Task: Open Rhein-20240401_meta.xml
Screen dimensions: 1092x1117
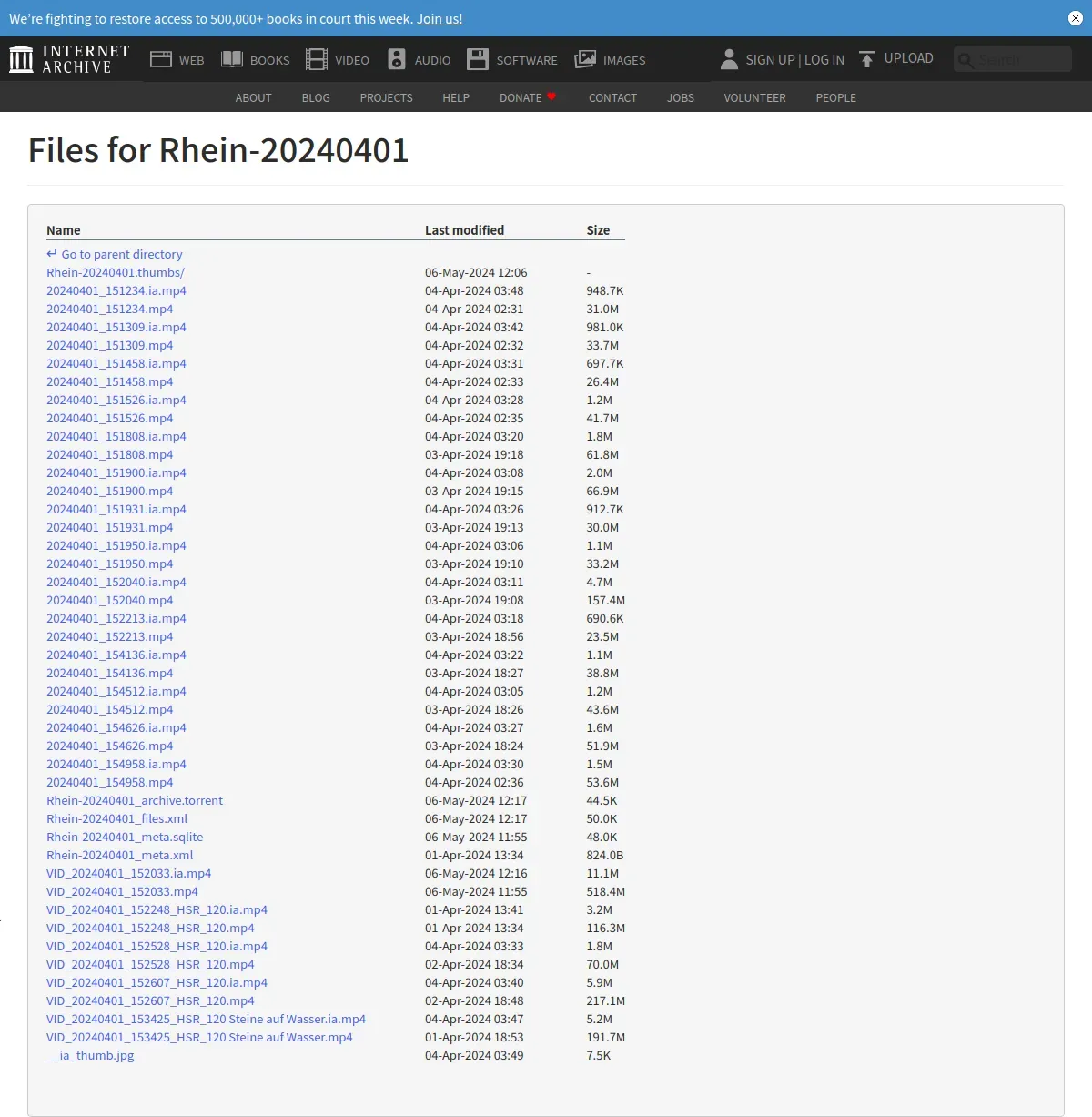Action: (x=119, y=855)
